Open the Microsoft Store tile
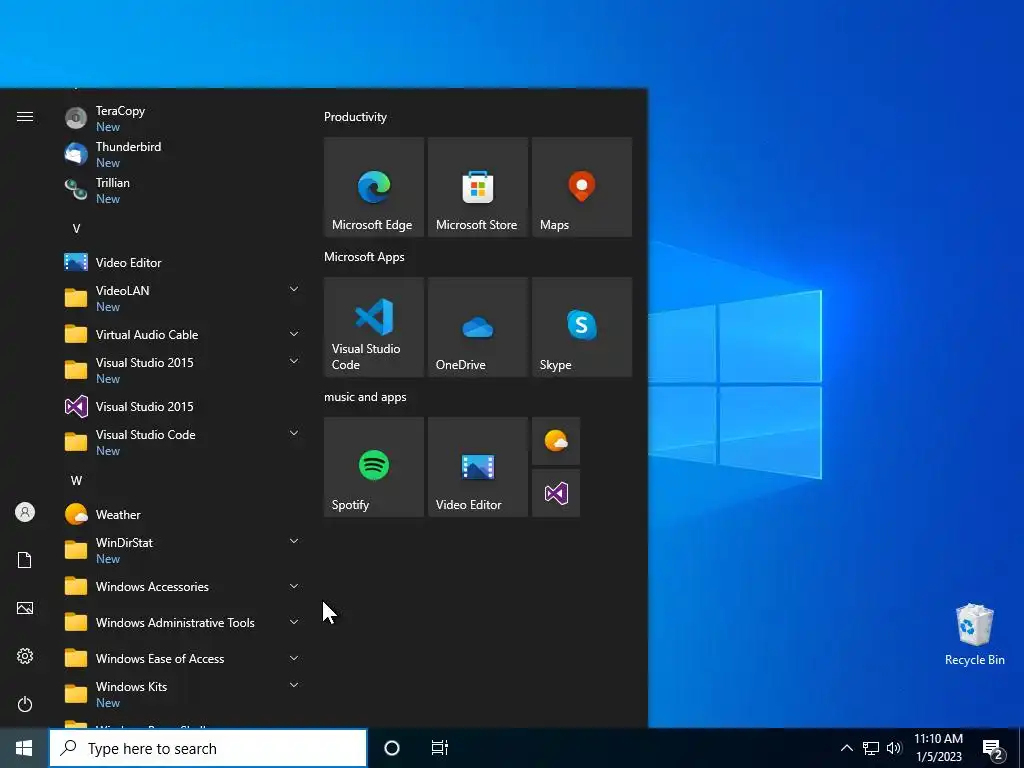The height and width of the screenshot is (768, 1024). pos(477,187)
